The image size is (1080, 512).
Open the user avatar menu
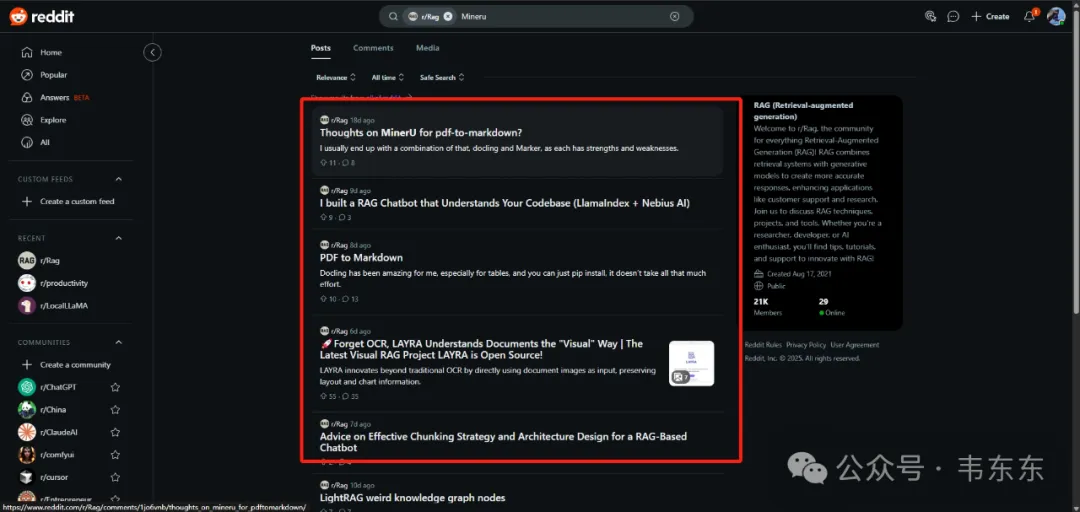pos(1056,17)
